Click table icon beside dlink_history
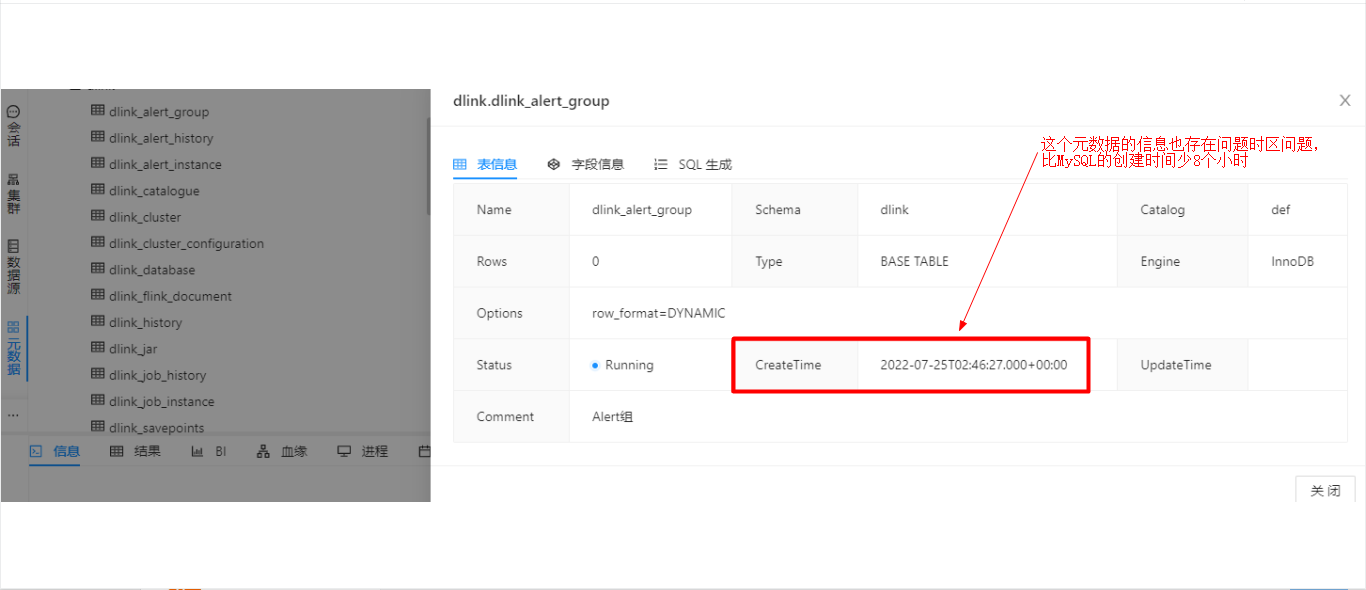The width and height of the screenshot is (1366, 590). pos(98,321)
